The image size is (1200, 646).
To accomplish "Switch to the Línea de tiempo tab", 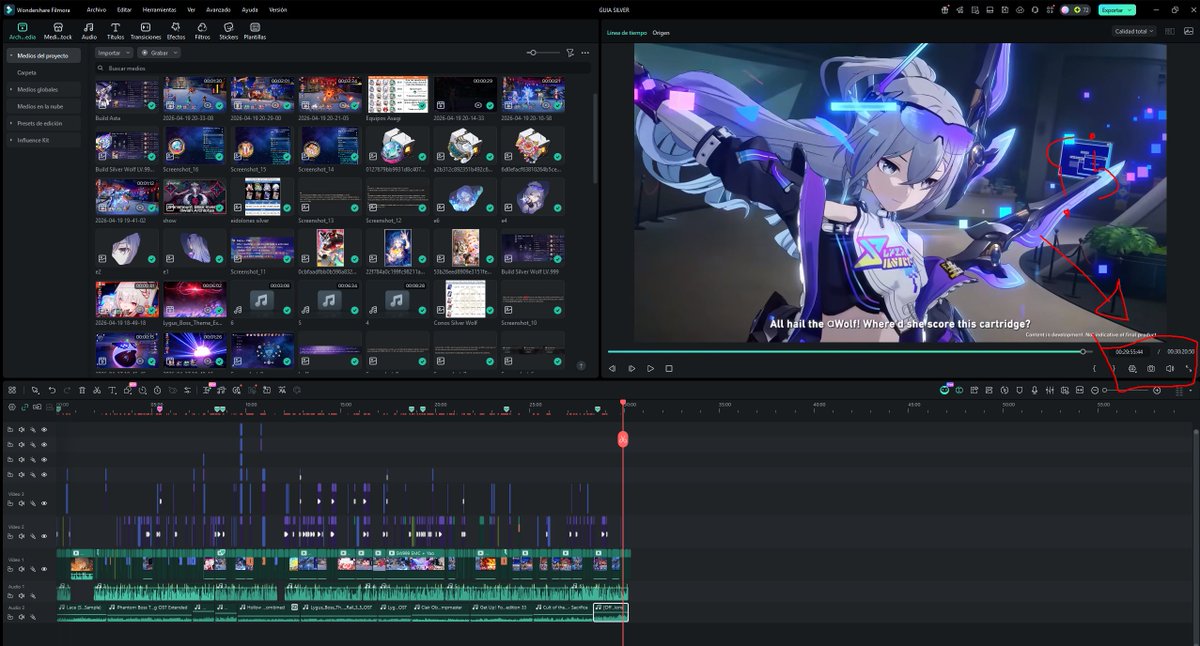I will (x=626, y=33).
